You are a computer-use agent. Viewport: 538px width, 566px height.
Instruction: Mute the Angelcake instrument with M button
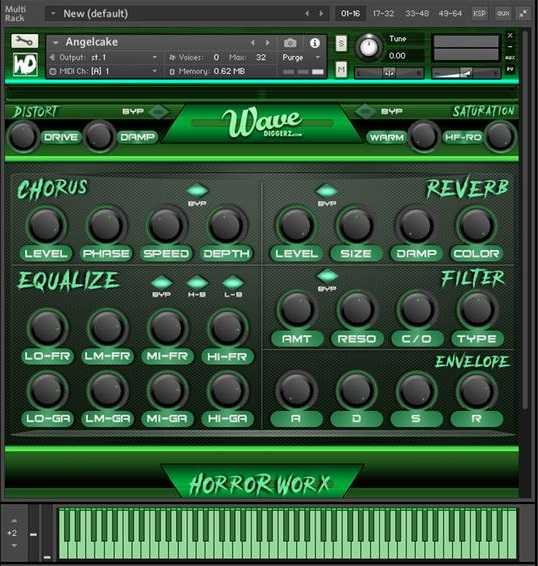[x=341, y=69]
